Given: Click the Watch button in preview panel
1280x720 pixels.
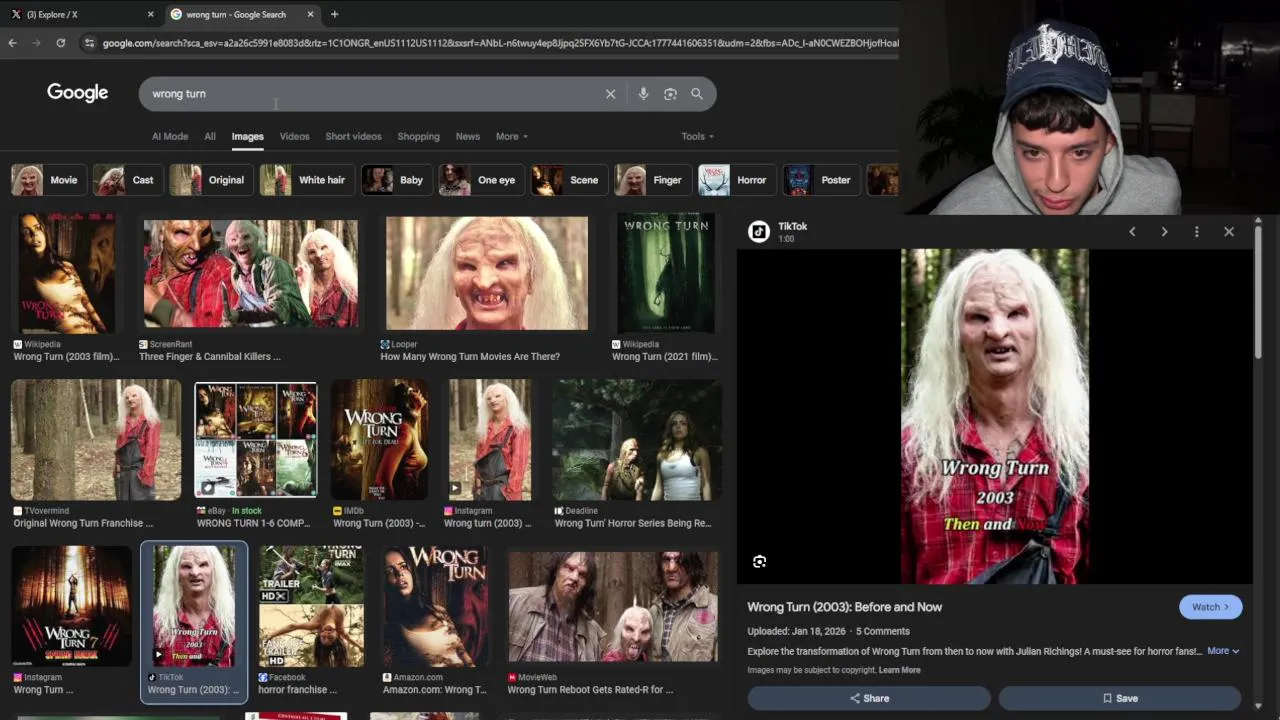Looking at the screenshot, I should [x=1211, y=607].
